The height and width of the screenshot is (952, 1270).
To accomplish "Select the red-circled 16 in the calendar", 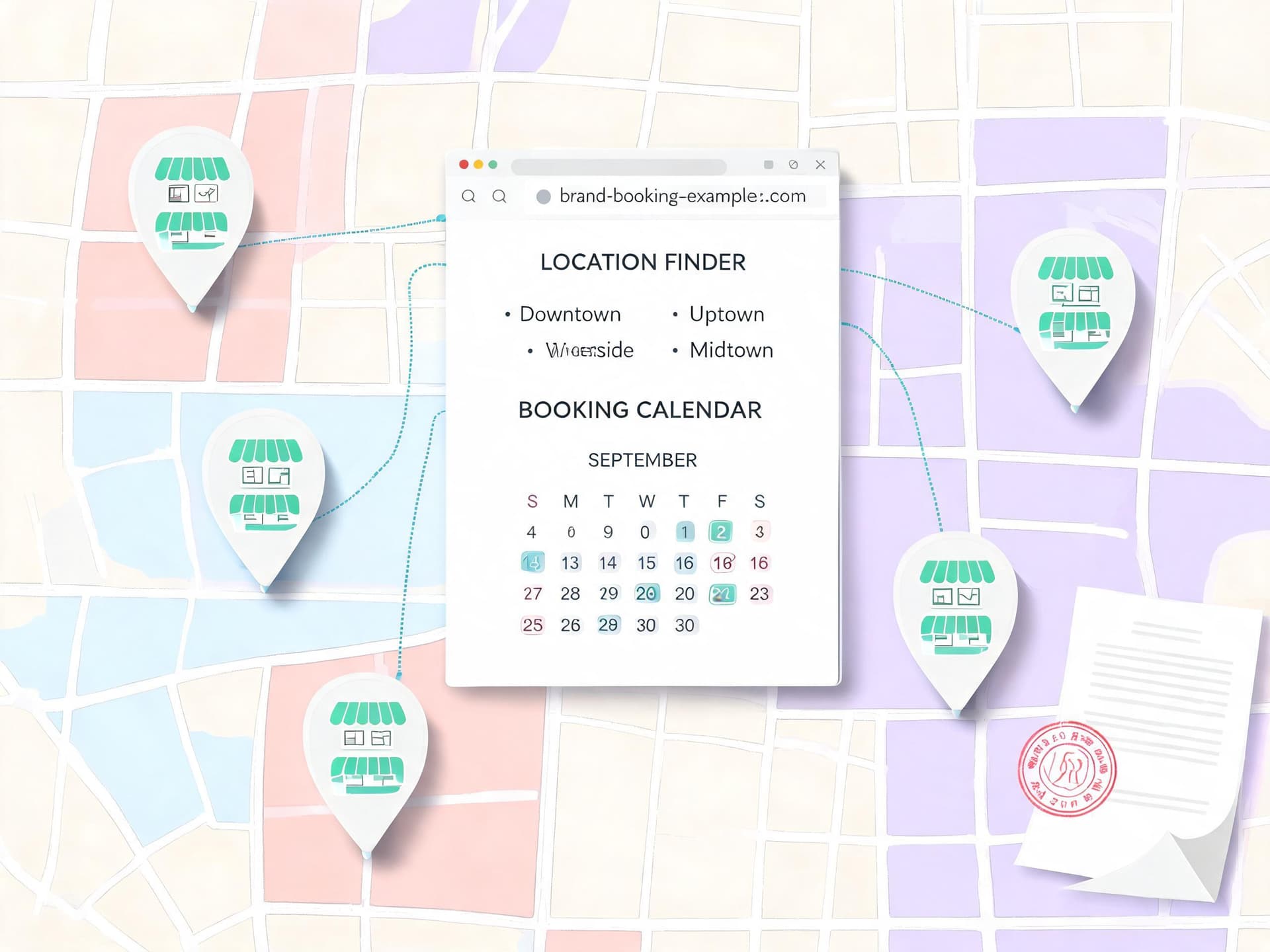I will [x=722, y=563].
